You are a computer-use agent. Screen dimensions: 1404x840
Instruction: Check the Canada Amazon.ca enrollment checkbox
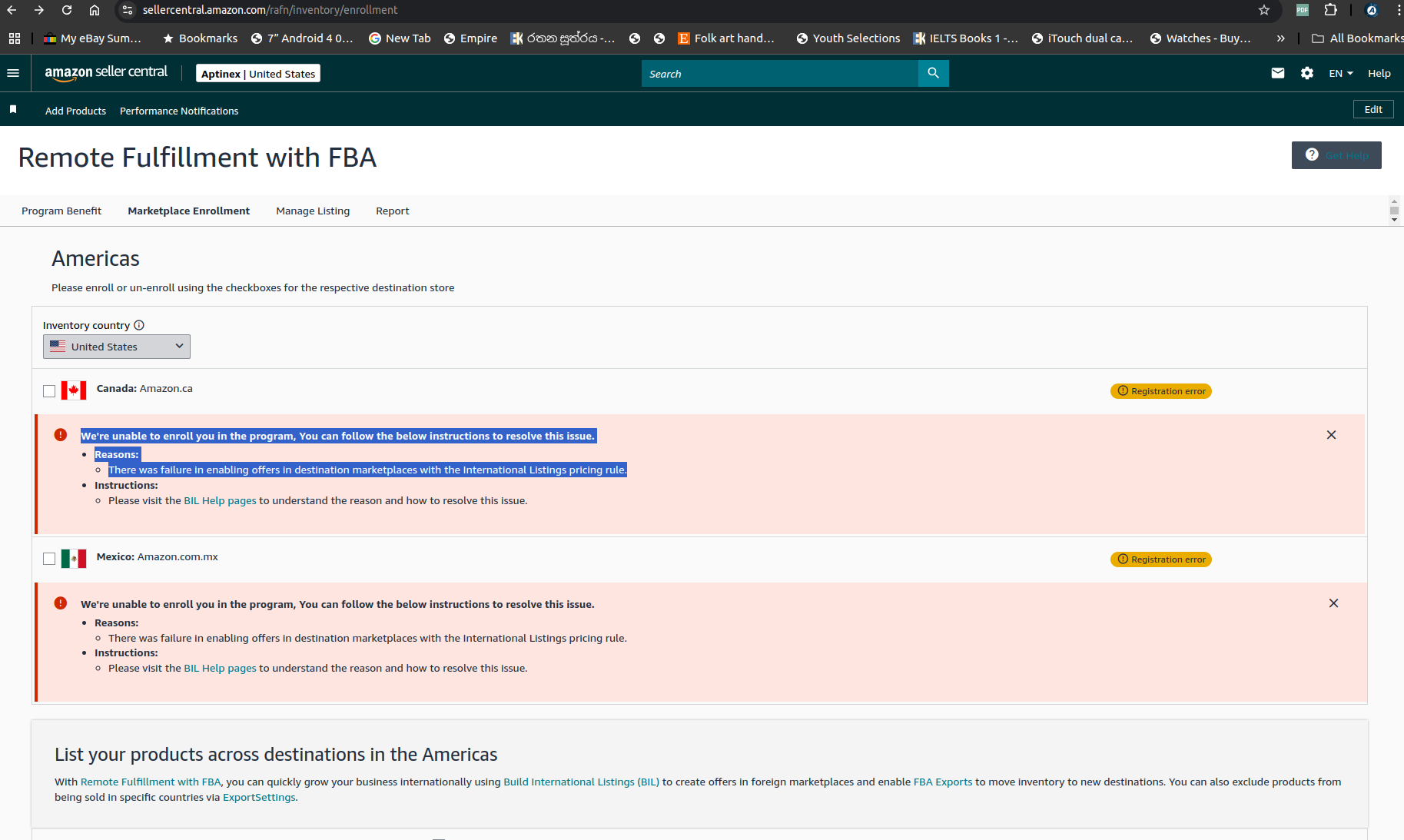point(49,391)
